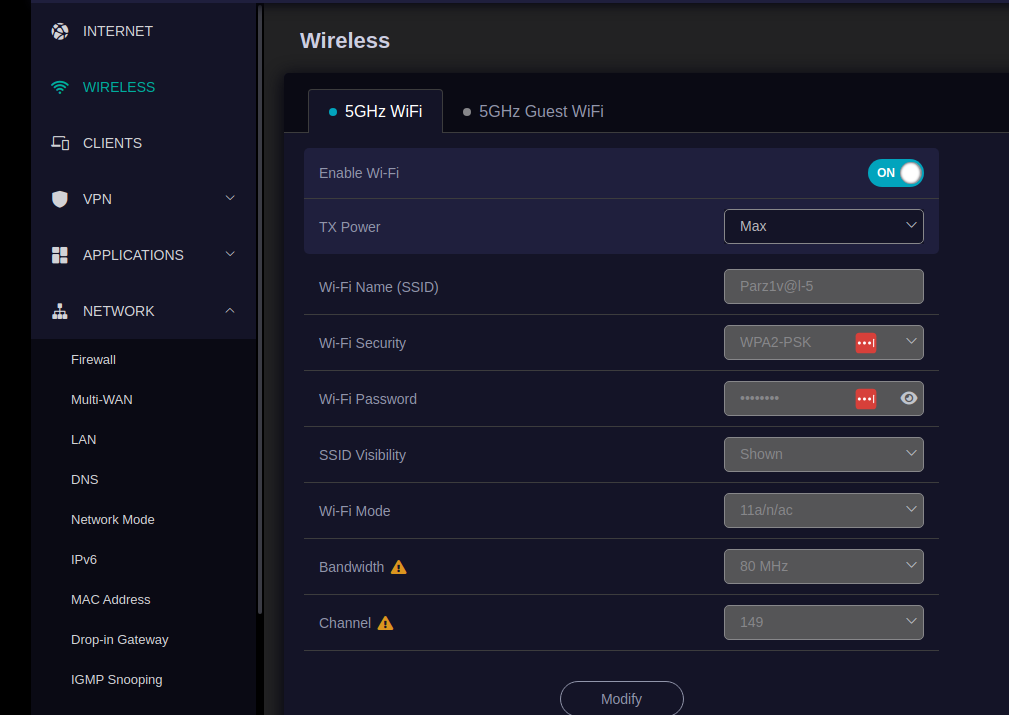Open the Firewall submenu item
This screenshot has height=715, width=1009.
pos(93,359)
